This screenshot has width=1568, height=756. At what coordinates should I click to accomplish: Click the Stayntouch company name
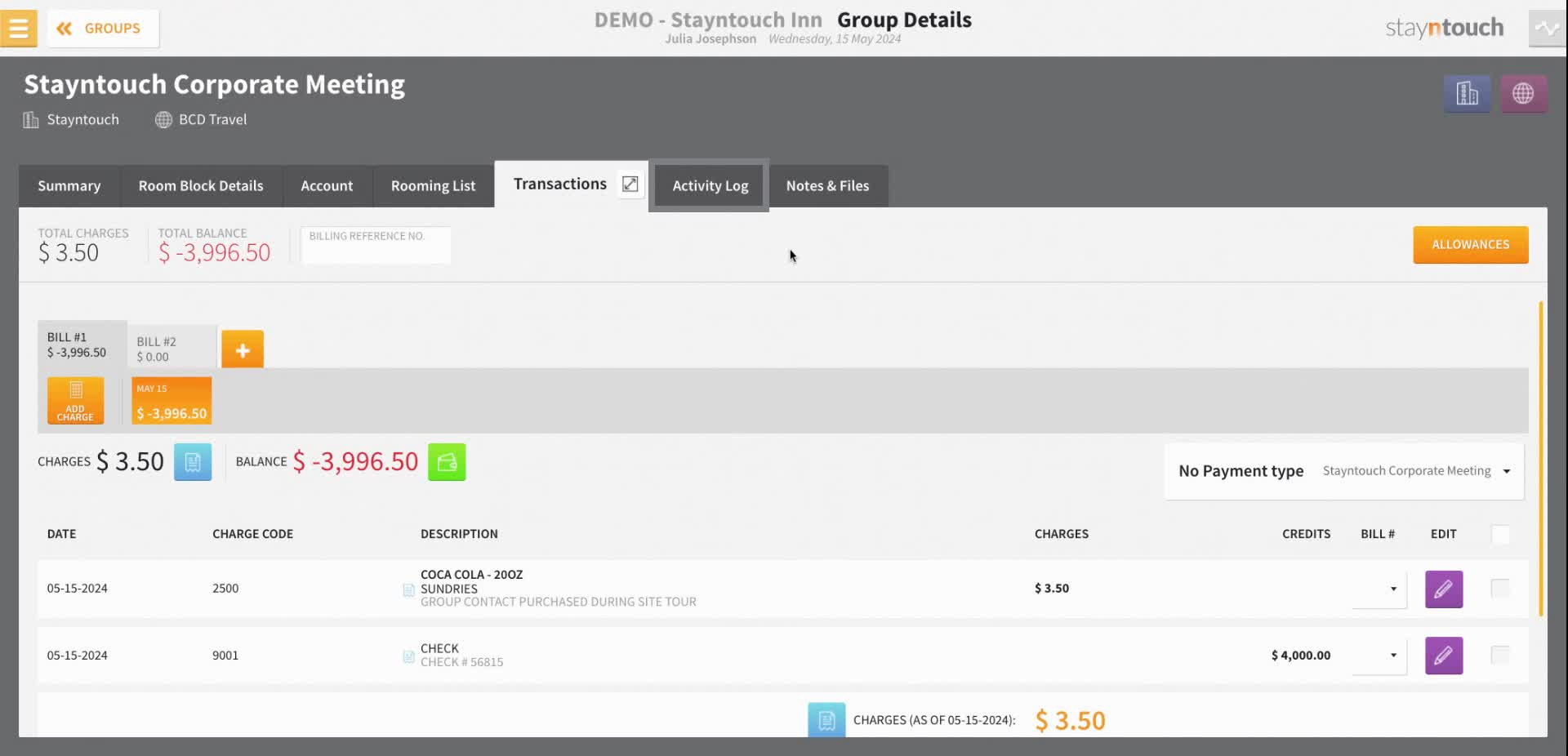[82, 120]
